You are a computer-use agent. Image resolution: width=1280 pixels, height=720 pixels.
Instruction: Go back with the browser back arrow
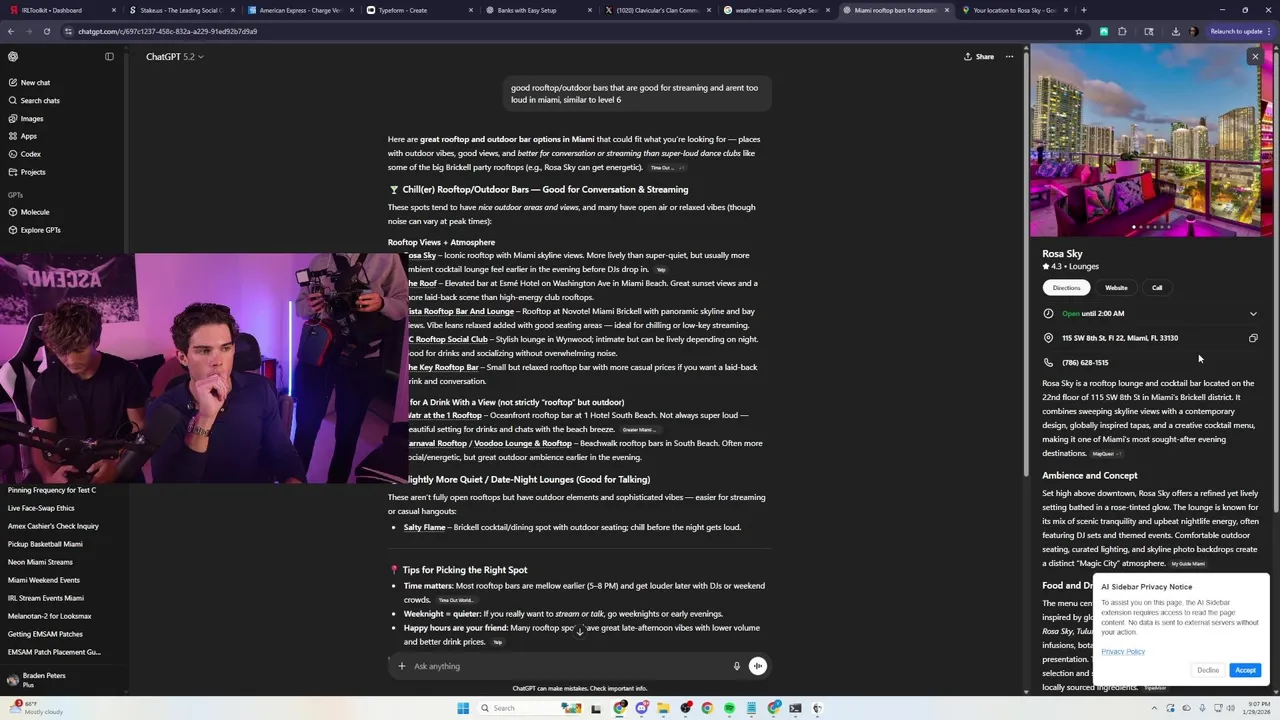coord(11,31)
